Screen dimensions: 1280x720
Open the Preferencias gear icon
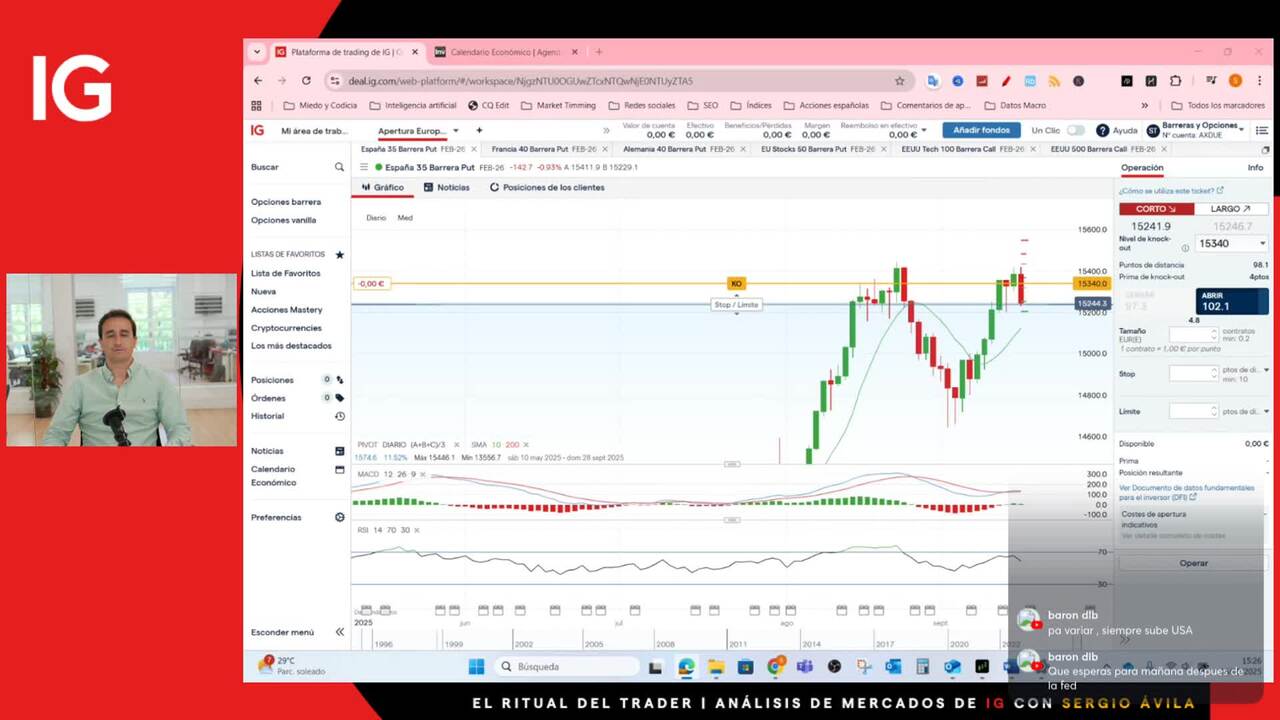pos(340,517)
